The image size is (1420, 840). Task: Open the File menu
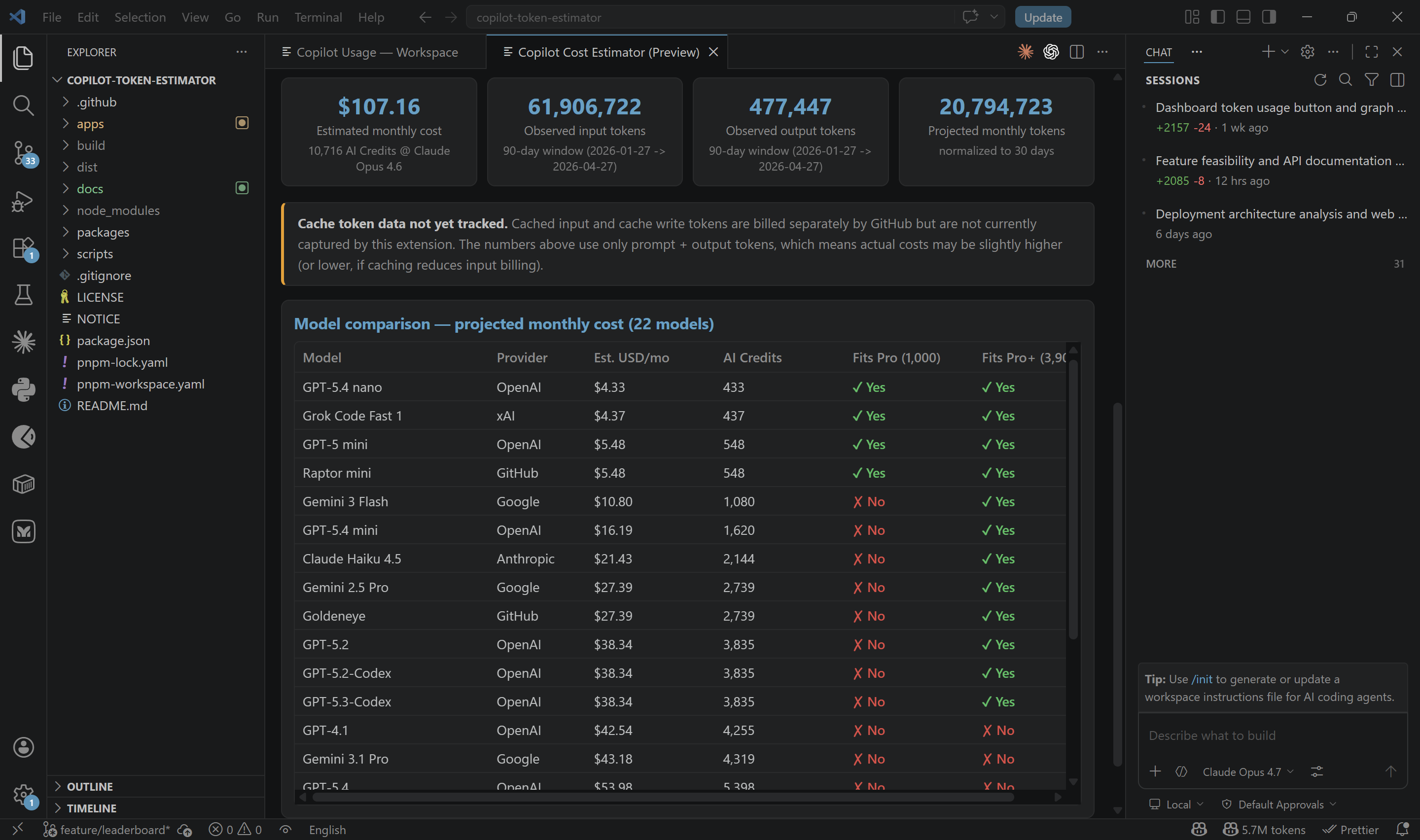(51, 17)
